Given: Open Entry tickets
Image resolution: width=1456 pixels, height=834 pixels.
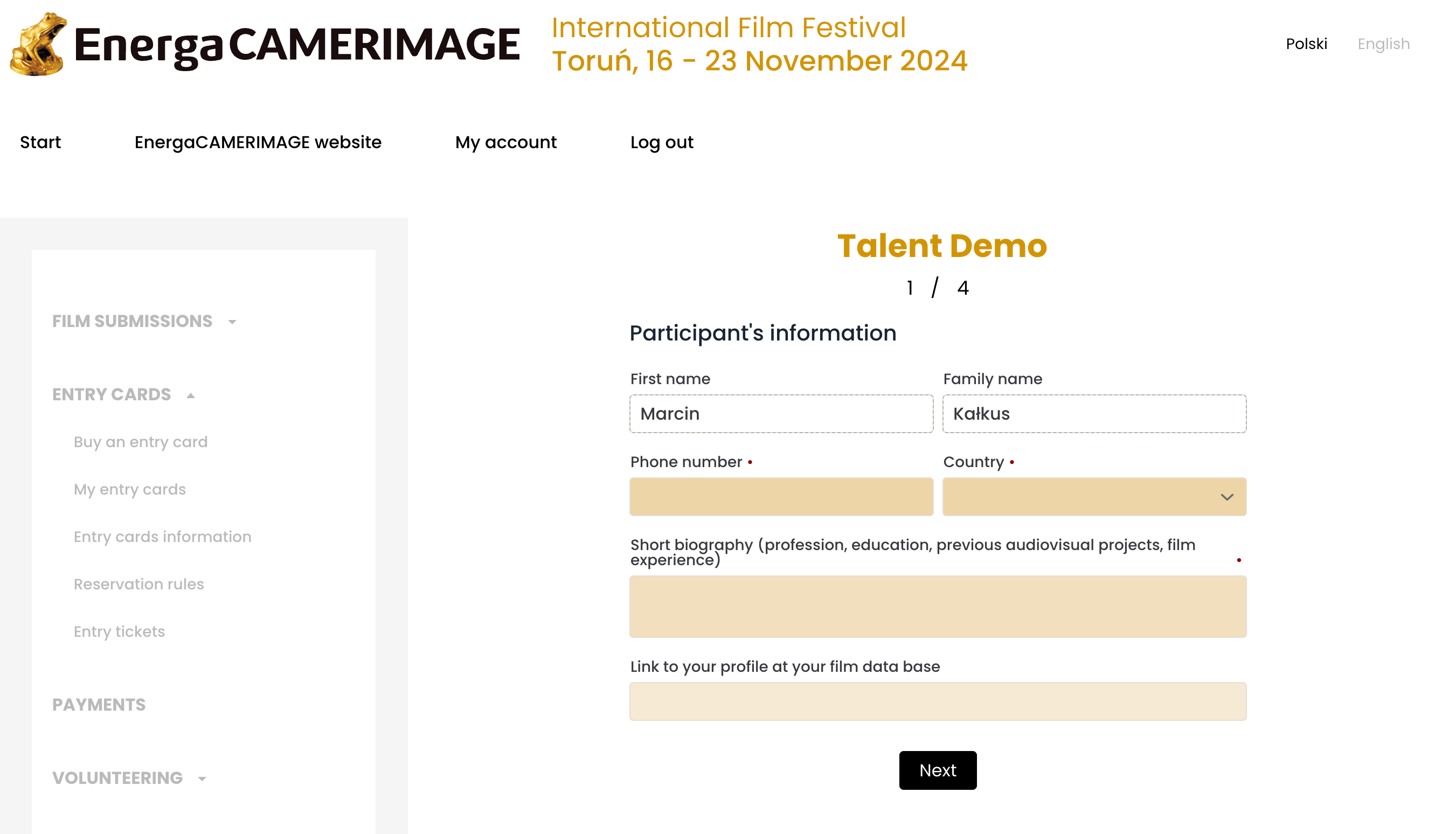Looking at the screenshot, I should 120,631.
